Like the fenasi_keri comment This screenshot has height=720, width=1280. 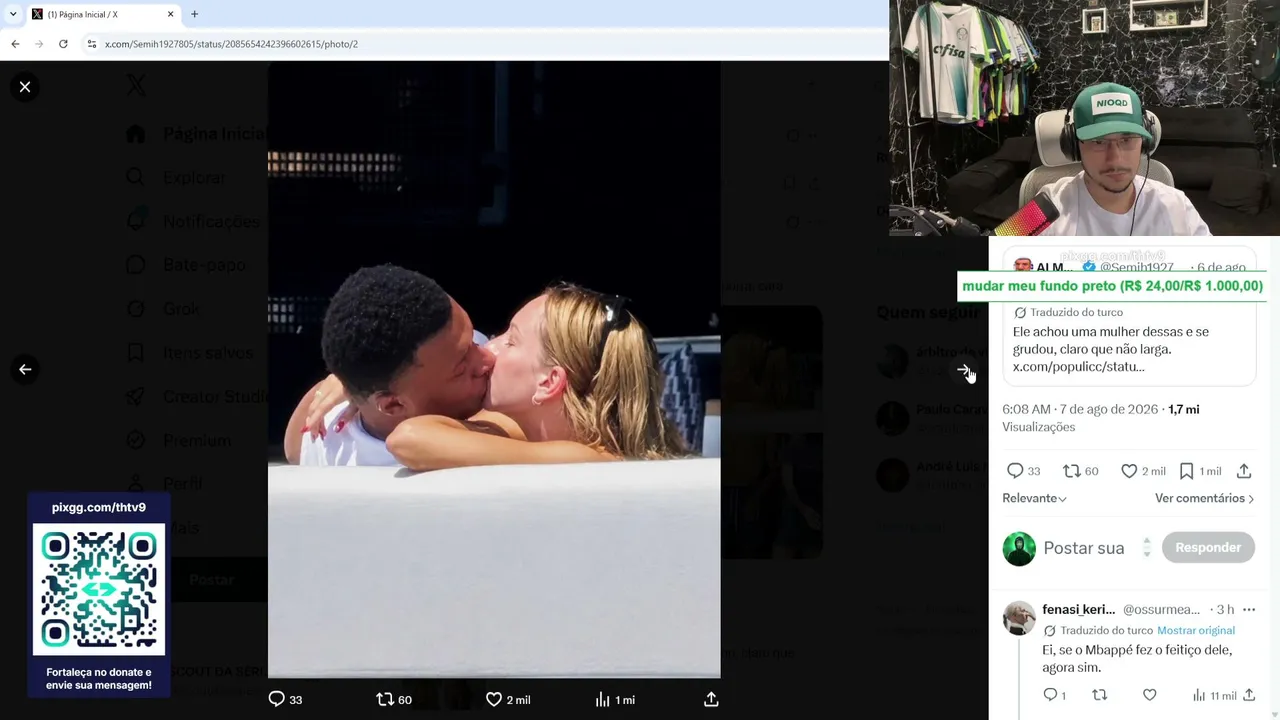click(x=1150, y=695)
